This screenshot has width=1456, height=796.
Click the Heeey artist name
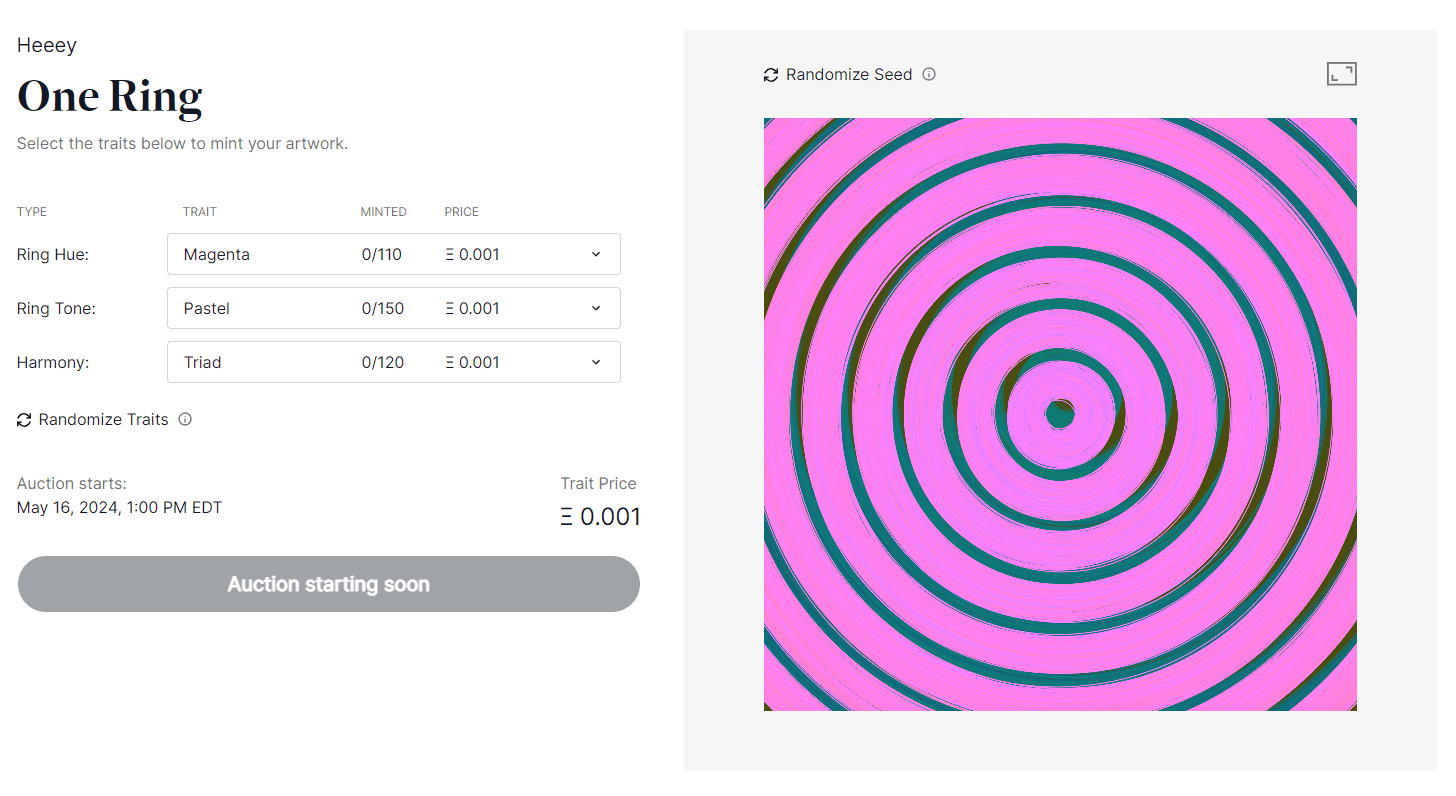coord(47,45)
